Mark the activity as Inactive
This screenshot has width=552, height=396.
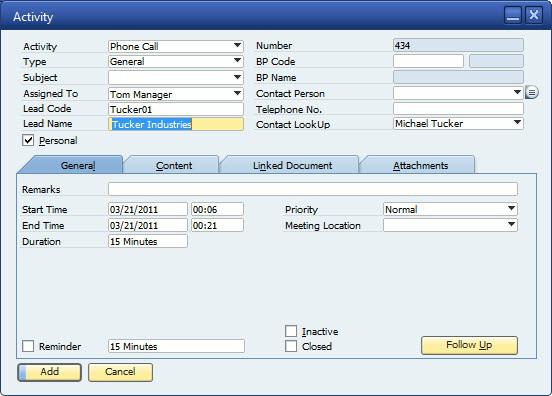tap(291, 331)
